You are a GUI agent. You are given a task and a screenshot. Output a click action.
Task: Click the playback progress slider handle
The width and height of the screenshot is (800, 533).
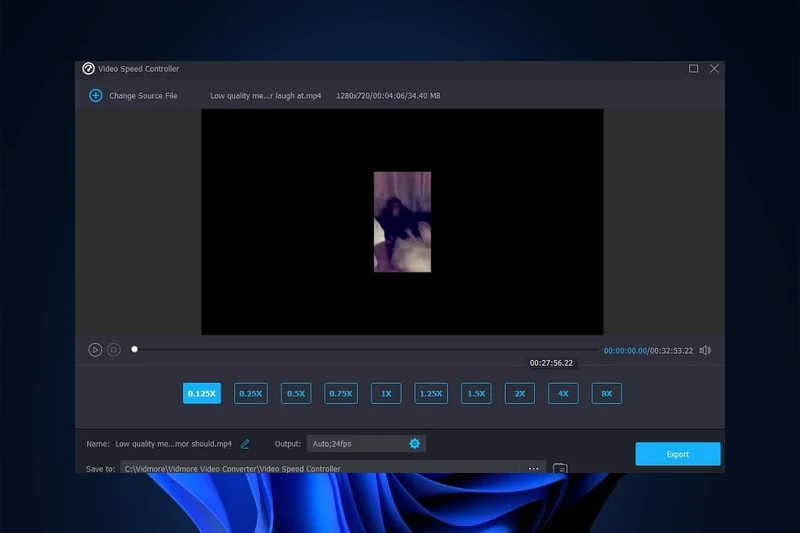(x=135, y=350)
